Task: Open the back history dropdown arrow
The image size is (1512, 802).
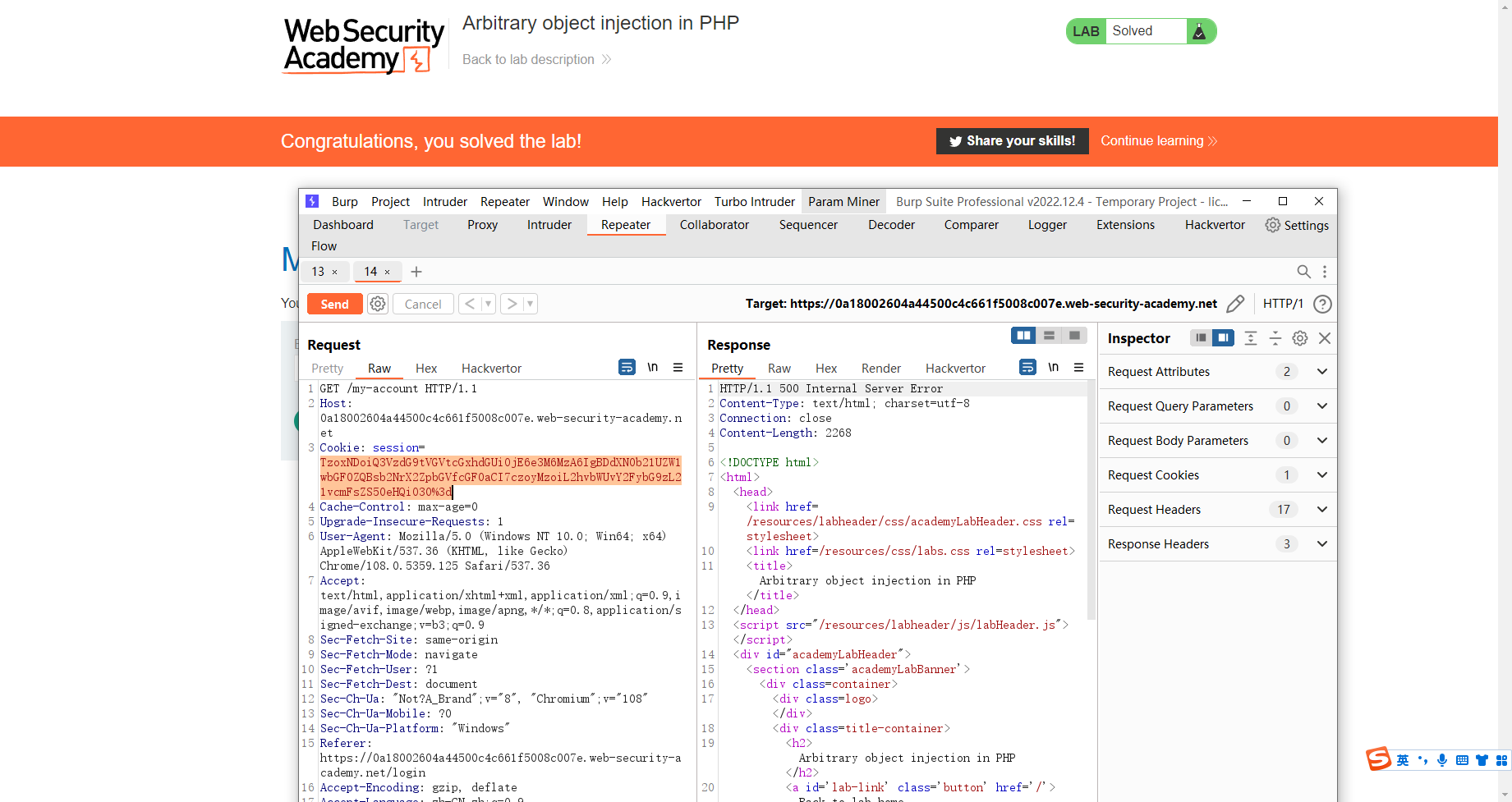Action: pyautogui.click(x=488, y=304)
